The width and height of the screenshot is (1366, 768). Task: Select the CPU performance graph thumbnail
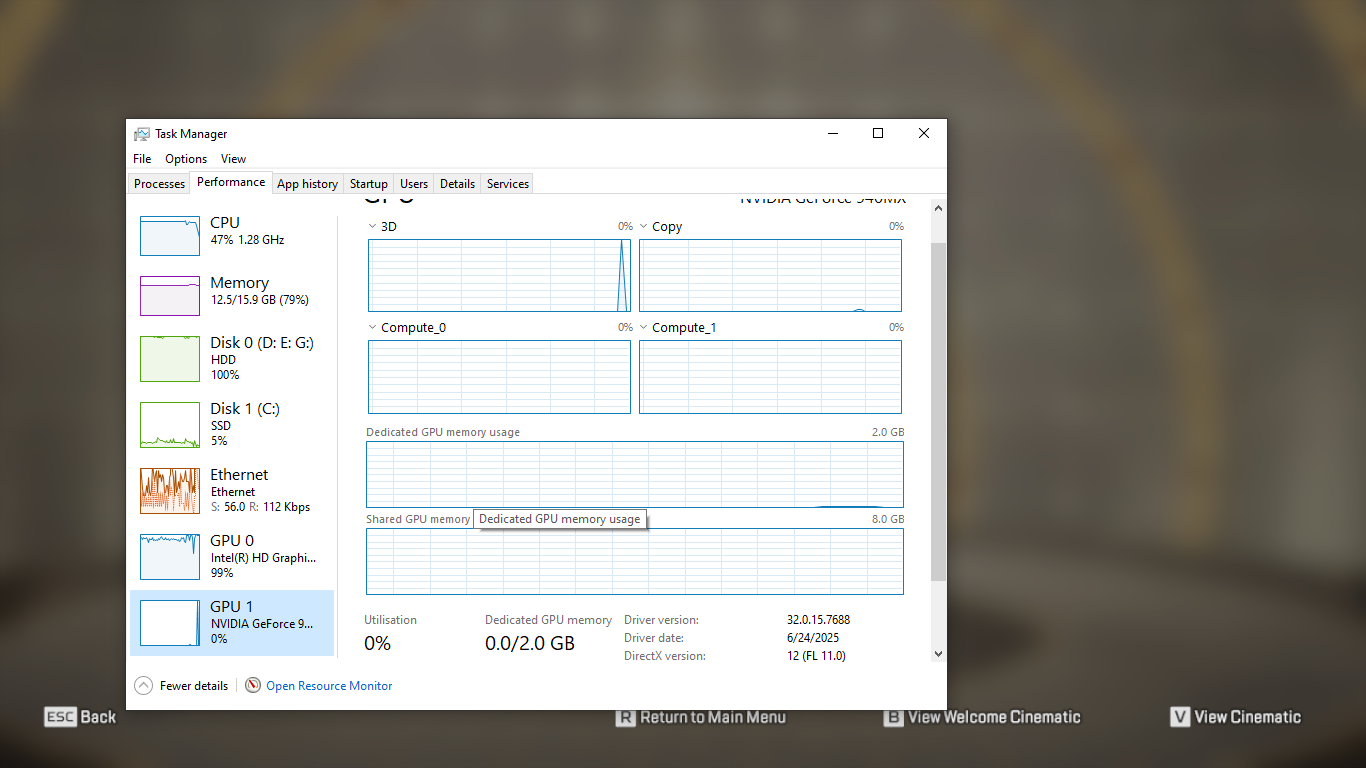tap(170, 236)
